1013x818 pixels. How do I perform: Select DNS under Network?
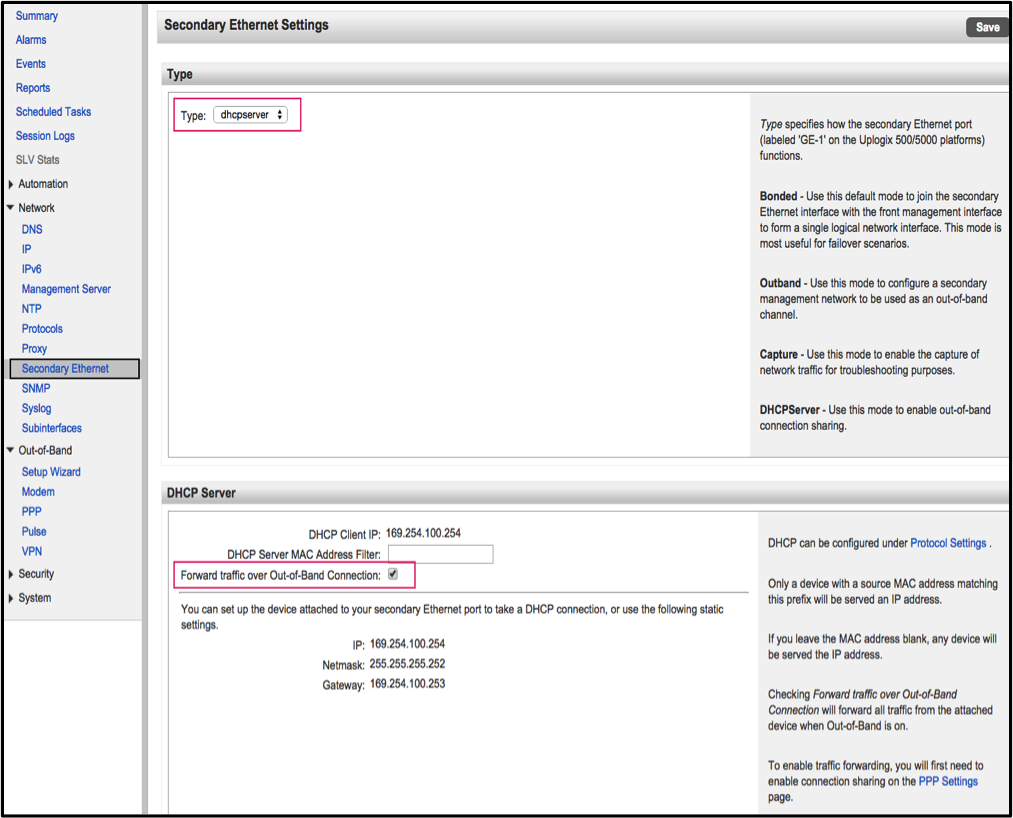32,229
